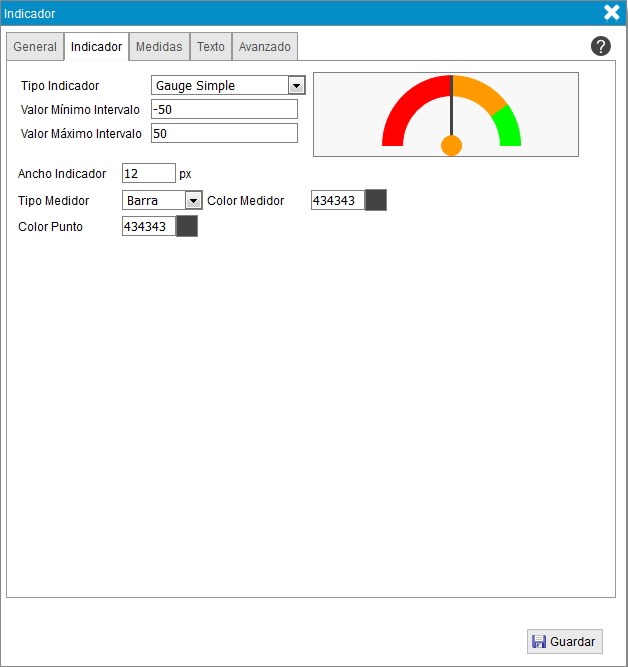Click the Ancho Indicador pixel field
Viewport: 628px width, 667px height.
click(148, 173)
